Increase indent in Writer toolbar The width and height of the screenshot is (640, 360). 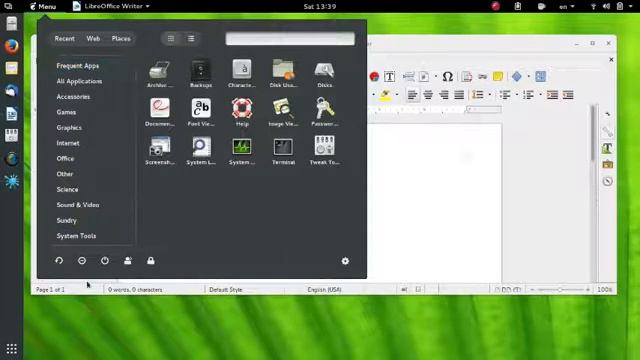pyautogui.click(x=552, y=95)
